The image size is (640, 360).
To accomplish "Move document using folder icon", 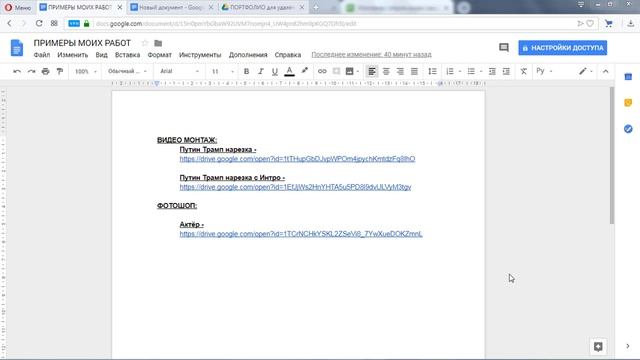I will point(158,43).
